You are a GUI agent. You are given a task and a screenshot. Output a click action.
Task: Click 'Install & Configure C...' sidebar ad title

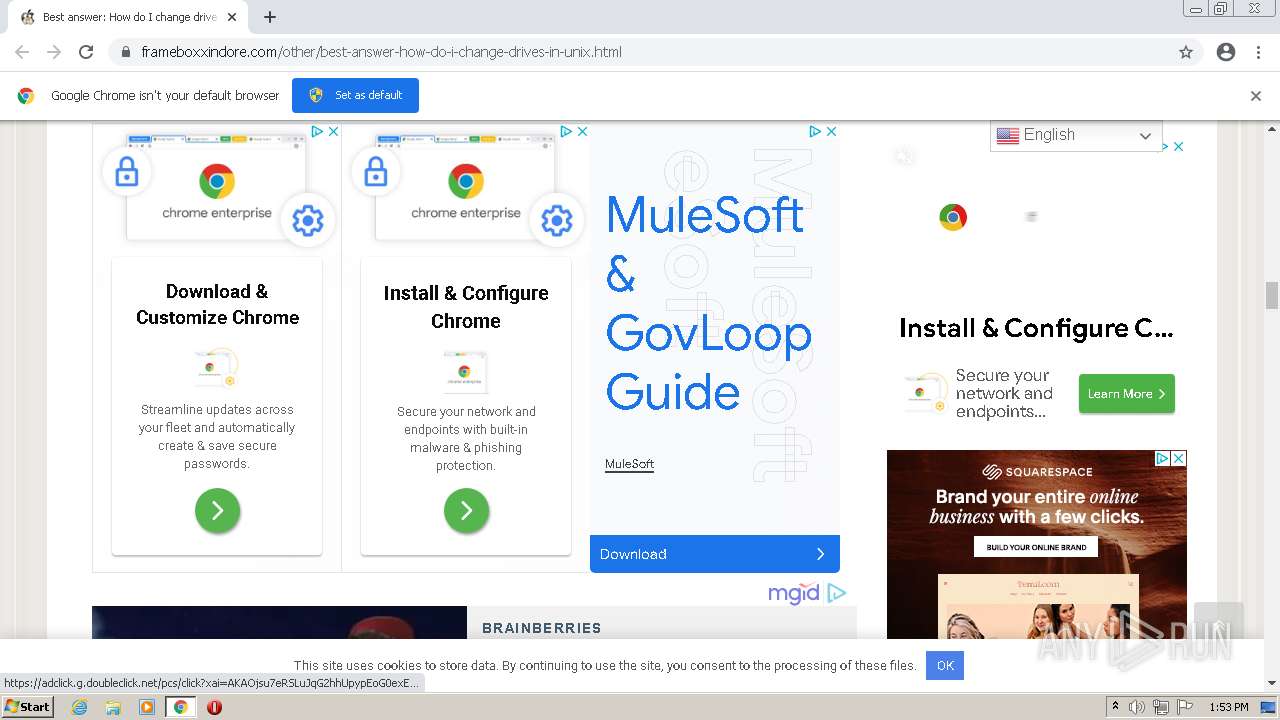click(x=1036, y=328)
